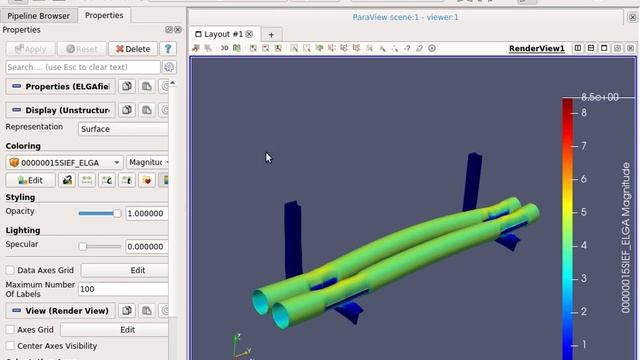Select the Layout #1 tab
The width and height of the screenshot is (640, 360).
coord(223,34)
